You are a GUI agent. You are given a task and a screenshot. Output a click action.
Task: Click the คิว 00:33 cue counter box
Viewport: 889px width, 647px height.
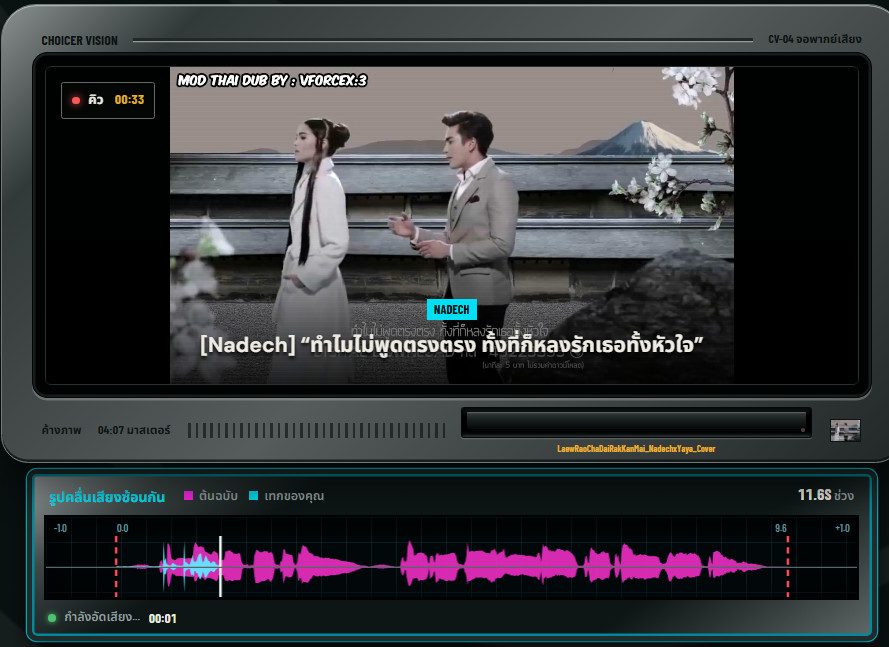[x=108, y=100]
